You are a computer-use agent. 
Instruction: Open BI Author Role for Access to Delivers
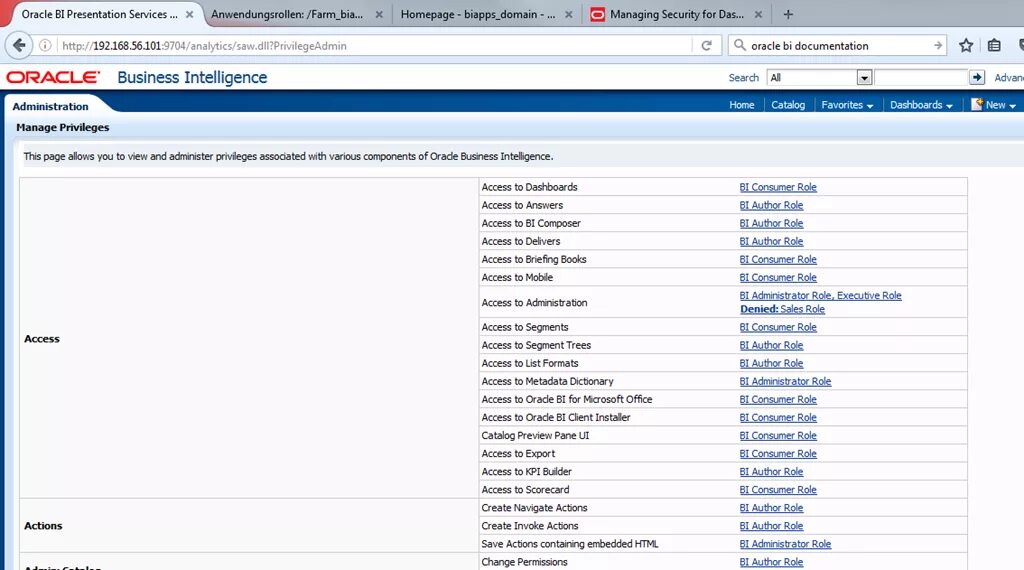coord(771,242)
